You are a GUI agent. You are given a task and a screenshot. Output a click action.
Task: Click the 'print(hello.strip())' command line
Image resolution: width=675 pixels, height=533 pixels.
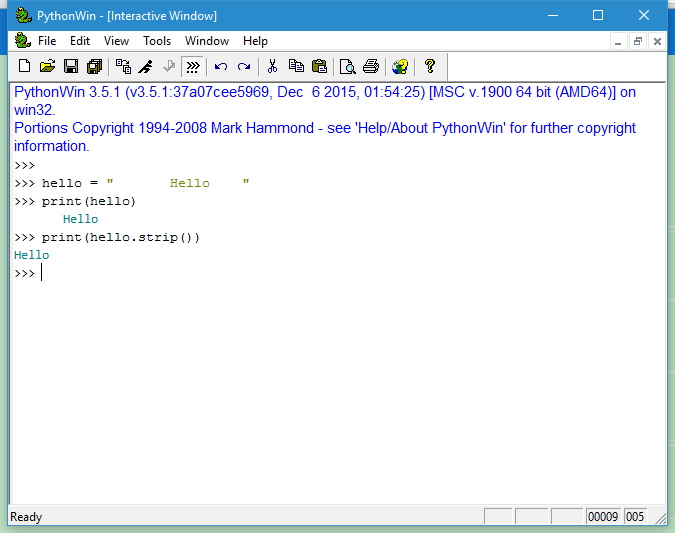(x=107, y=237)
